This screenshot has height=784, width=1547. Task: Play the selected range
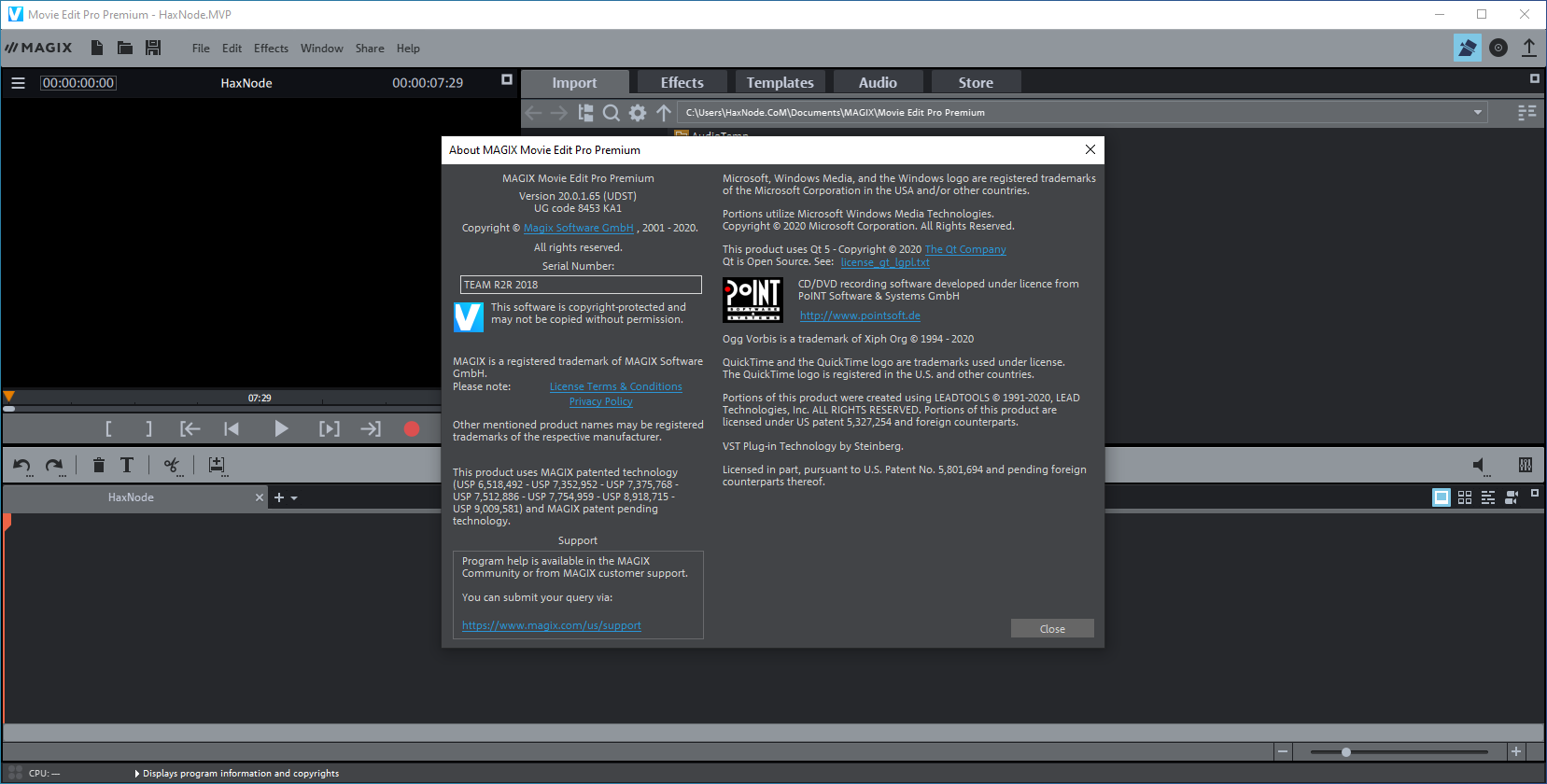click(x=330, y=428)
